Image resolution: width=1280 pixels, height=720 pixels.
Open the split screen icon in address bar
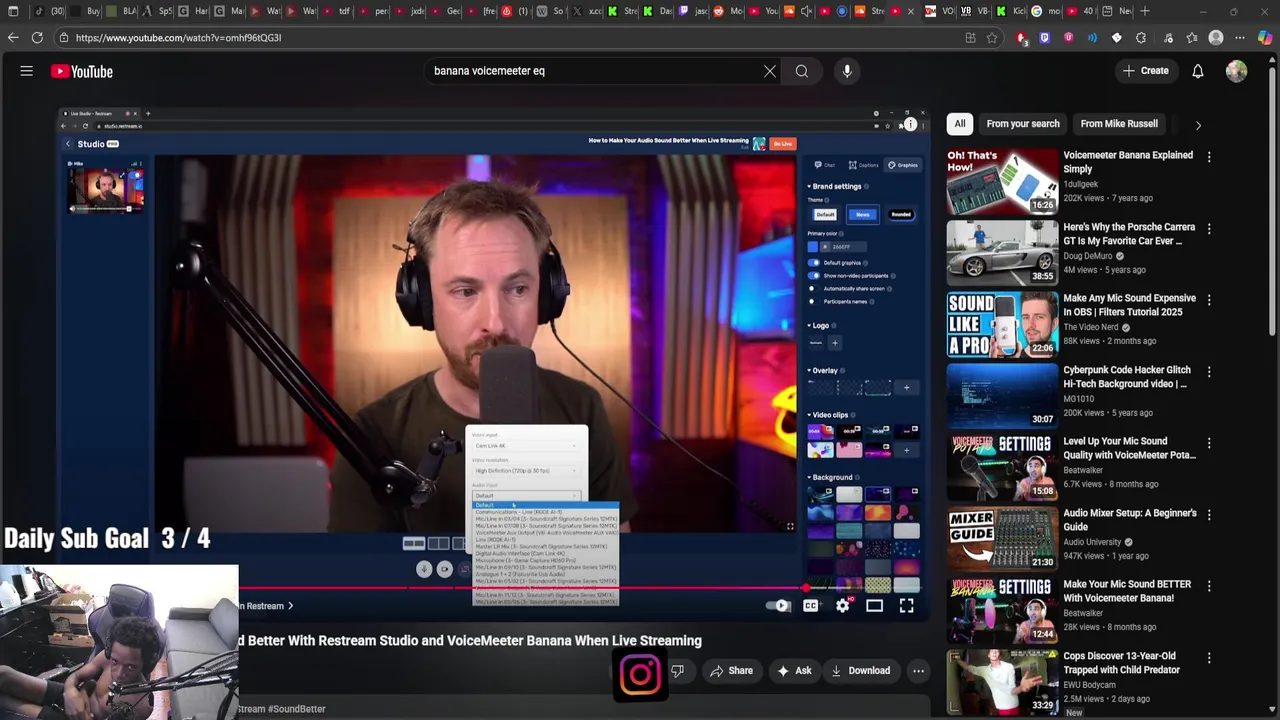pos(970,38)
